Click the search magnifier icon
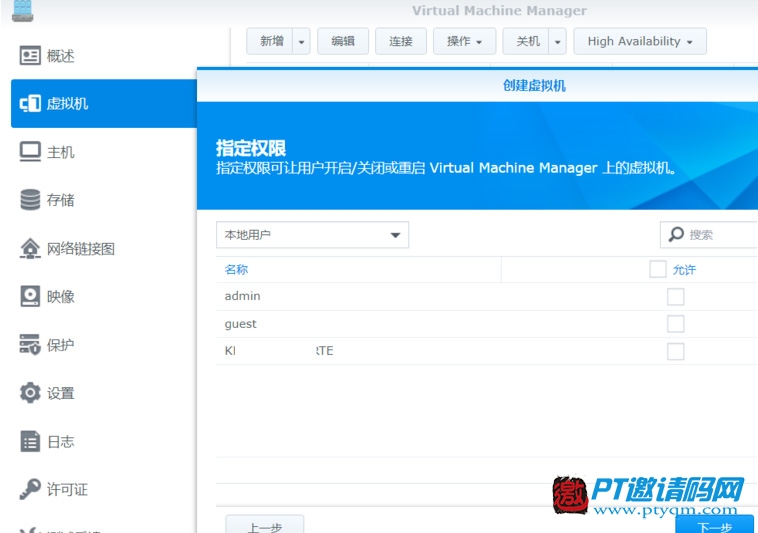 (676, 234)
